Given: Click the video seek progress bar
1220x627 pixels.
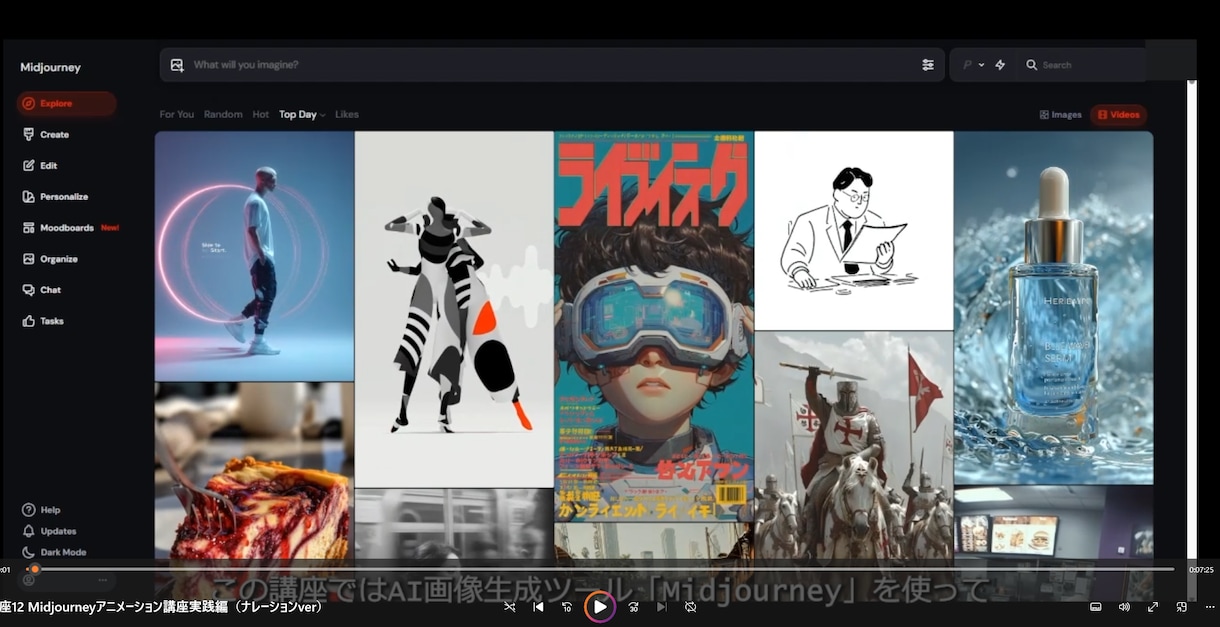Looking at the screenshot, I should (x=600, y=569).
